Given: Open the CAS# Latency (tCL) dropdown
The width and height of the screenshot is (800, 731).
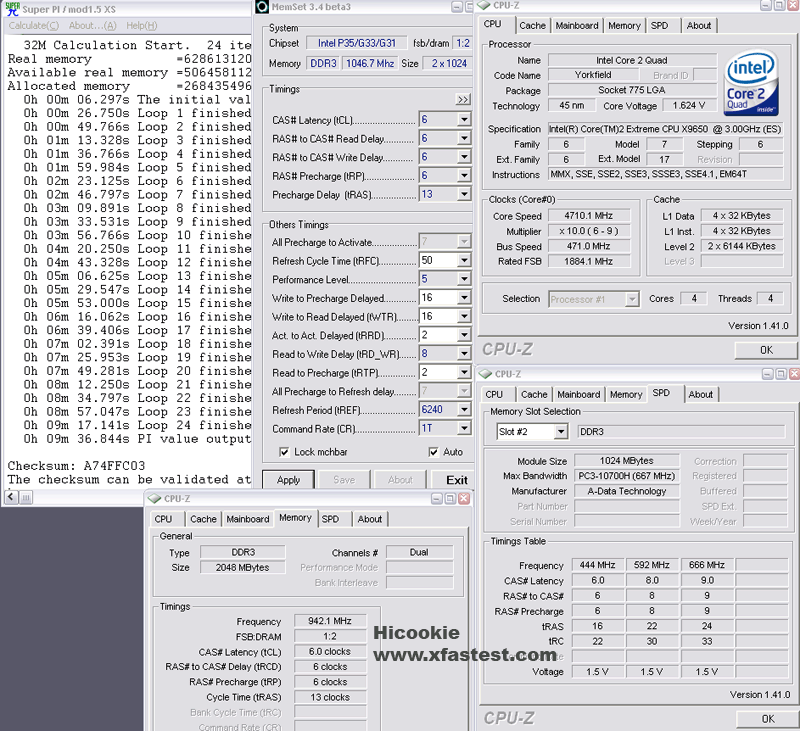Looking at the screenshot, I should [464, 119].
